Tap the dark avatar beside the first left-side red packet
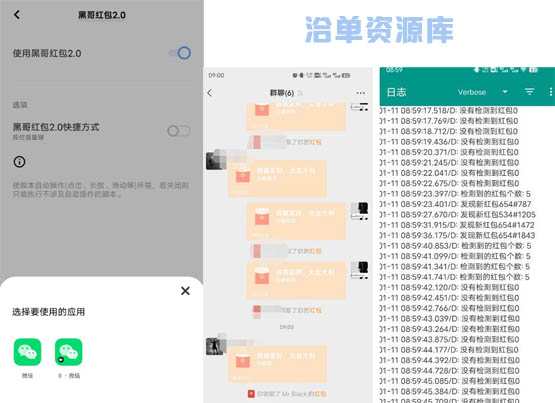Screen dimensions: 555x403 click(216, 160)
